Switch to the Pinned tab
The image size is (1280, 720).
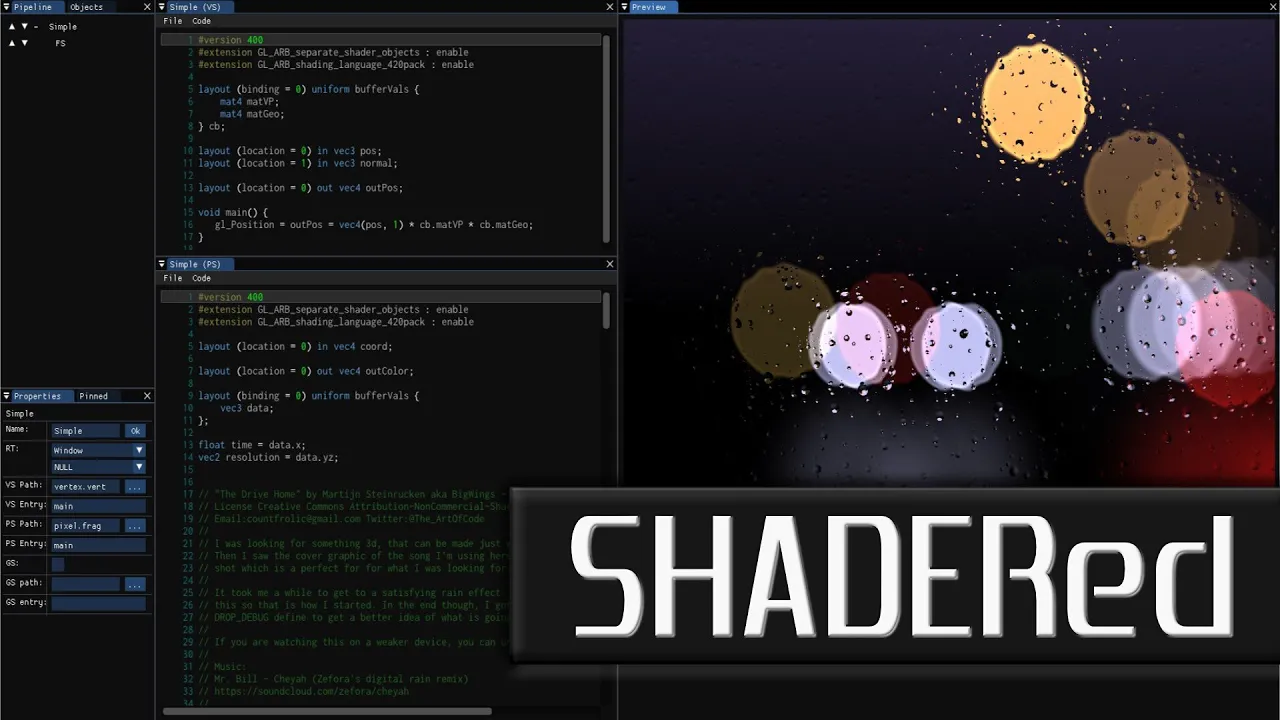(x=93, y=396)
